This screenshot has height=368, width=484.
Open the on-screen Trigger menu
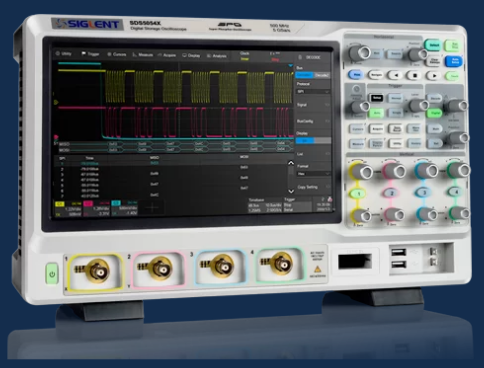tap(90, 54)
